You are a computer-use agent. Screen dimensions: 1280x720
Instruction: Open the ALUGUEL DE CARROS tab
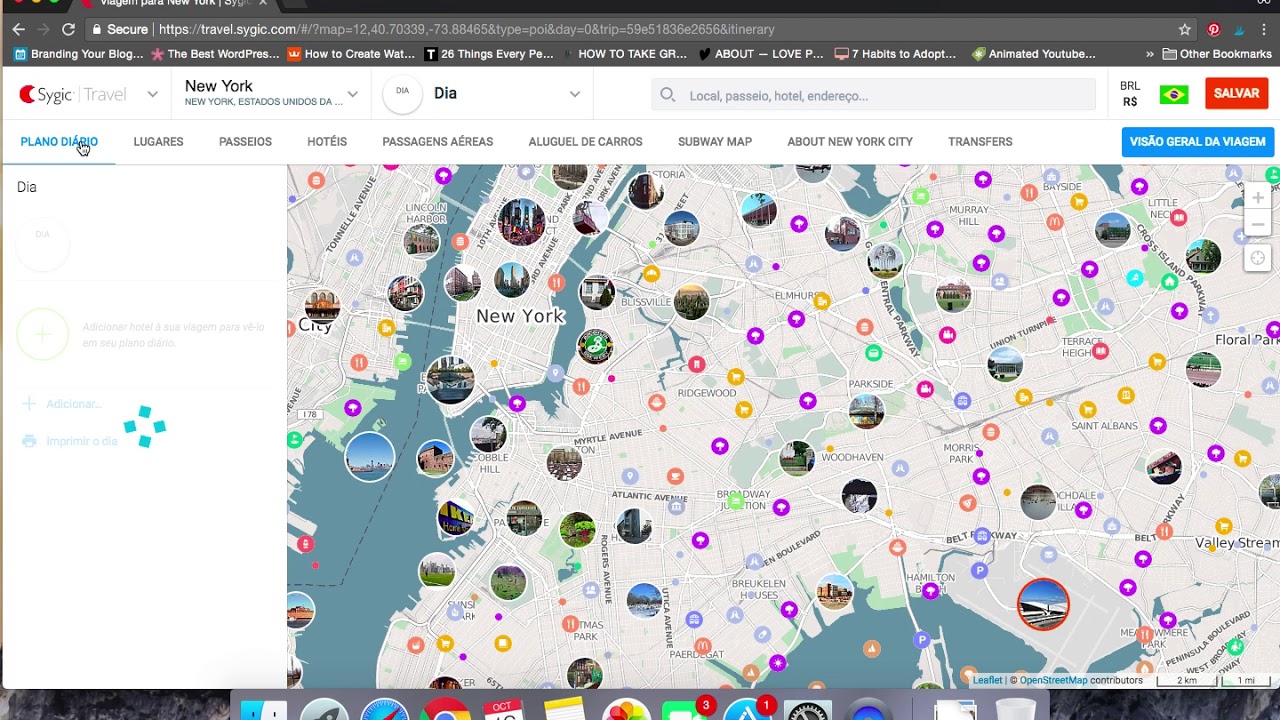[585, 141]
